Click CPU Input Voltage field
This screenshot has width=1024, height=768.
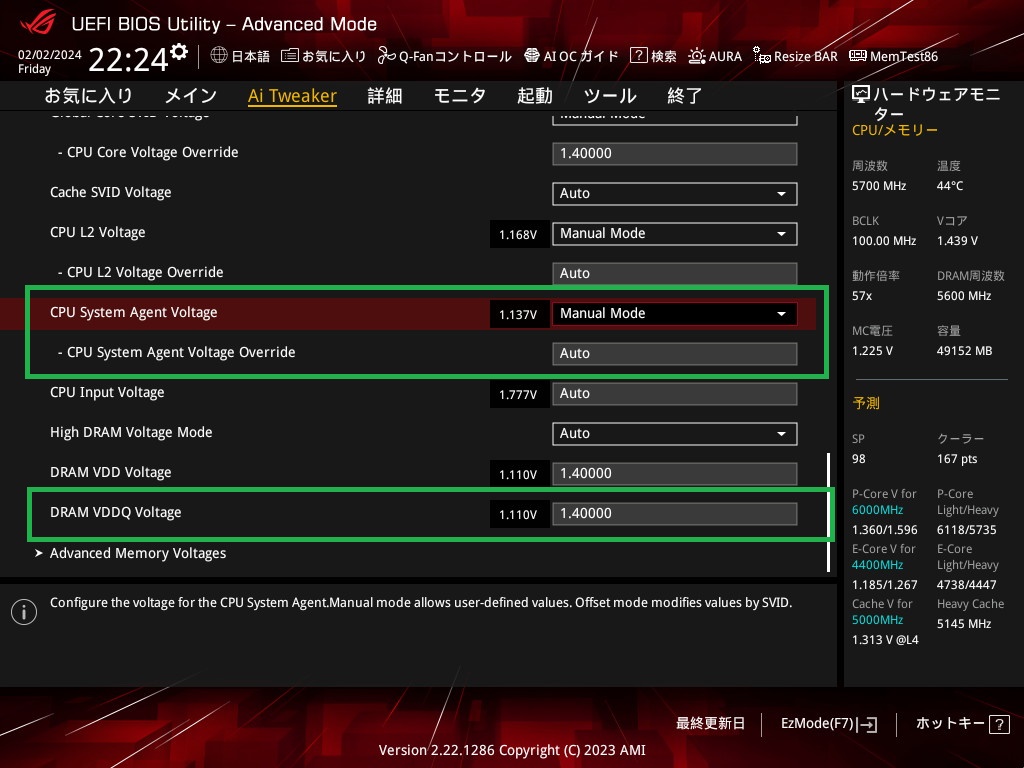click(675, 394)
